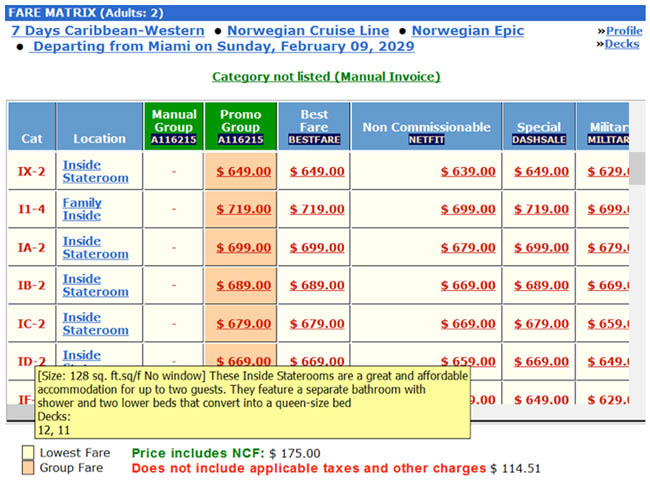Select IA-2 Special DASHSALE fare $699.00
The width and height of the screenshot is (650, 491).
tap(541, 248)
